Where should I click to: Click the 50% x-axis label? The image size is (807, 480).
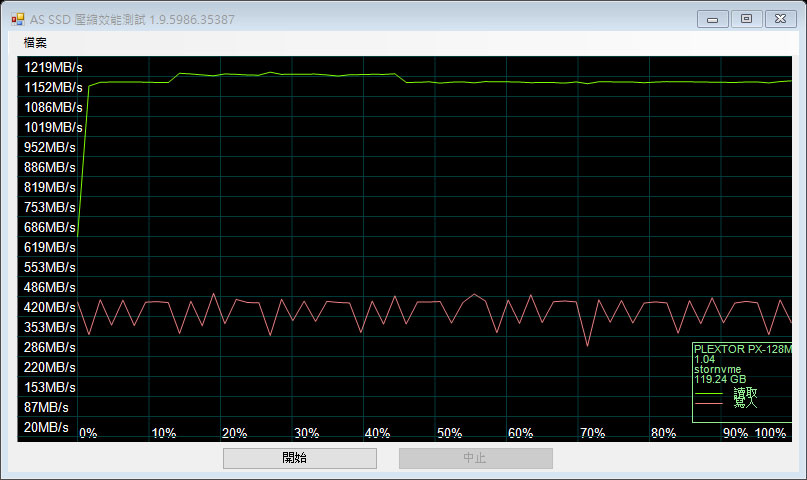pos(449,433)
